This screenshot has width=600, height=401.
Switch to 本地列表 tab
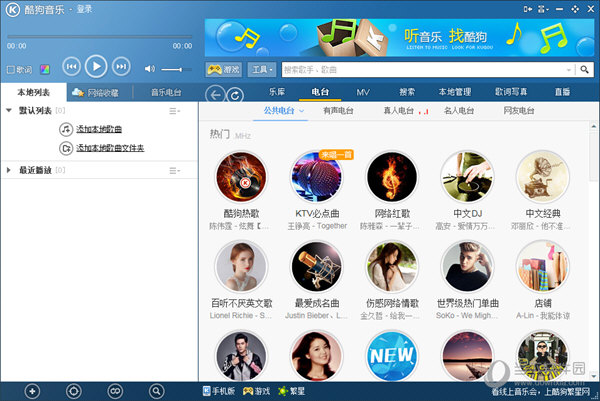[34, 92]
